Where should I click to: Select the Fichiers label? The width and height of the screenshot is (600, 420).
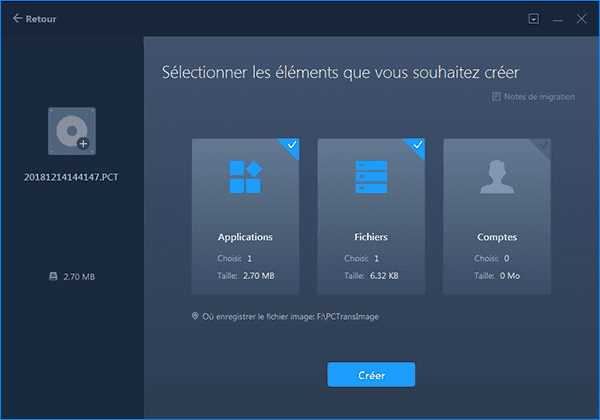(371, 237)
